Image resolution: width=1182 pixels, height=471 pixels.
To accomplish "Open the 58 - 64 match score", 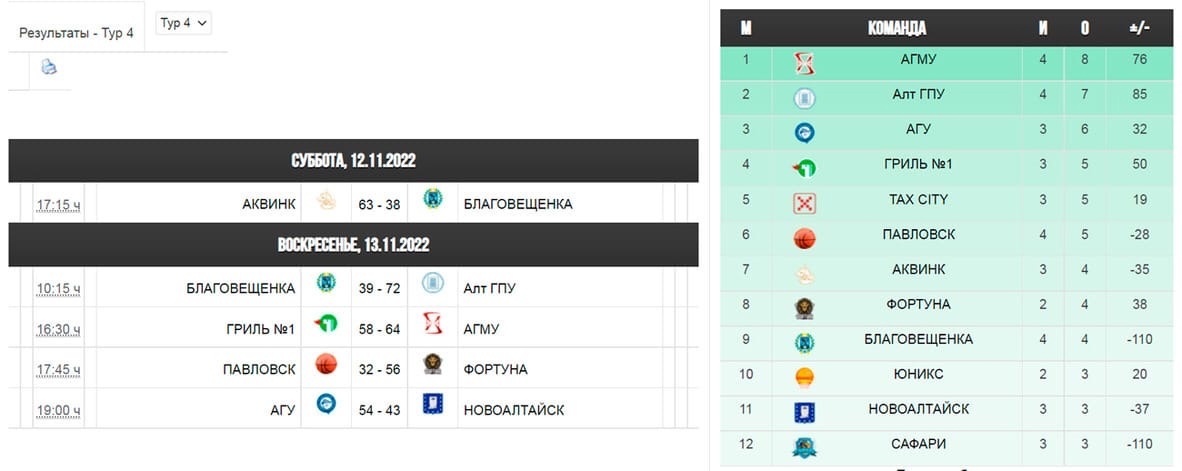I will (379, 329).
